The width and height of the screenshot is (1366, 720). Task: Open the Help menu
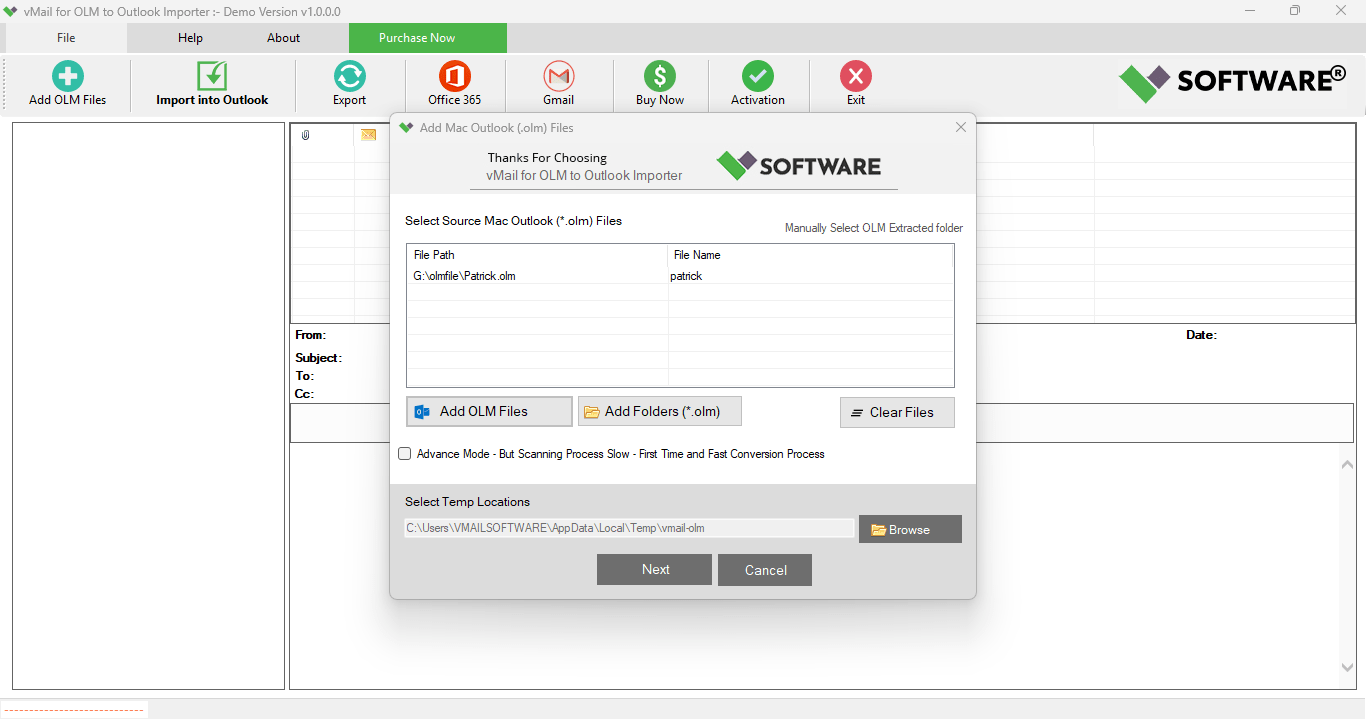(190, 38)
